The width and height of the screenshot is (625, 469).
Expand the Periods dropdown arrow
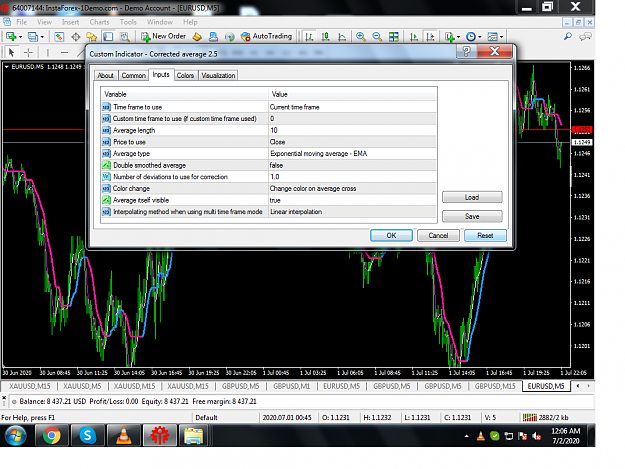(480, 37)
